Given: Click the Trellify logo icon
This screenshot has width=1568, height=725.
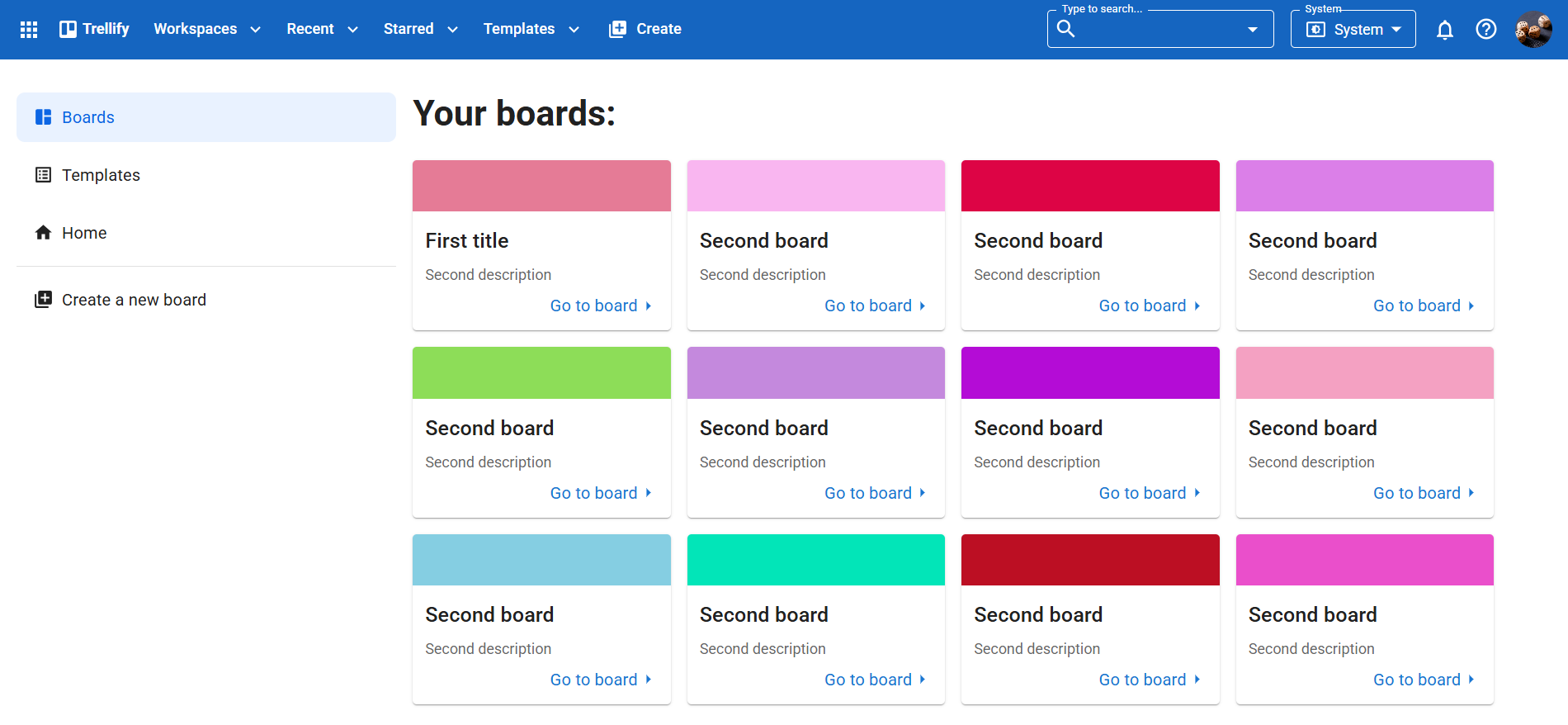Looking at the screenshot, I should pyautogui.click(x=68, y=30).
